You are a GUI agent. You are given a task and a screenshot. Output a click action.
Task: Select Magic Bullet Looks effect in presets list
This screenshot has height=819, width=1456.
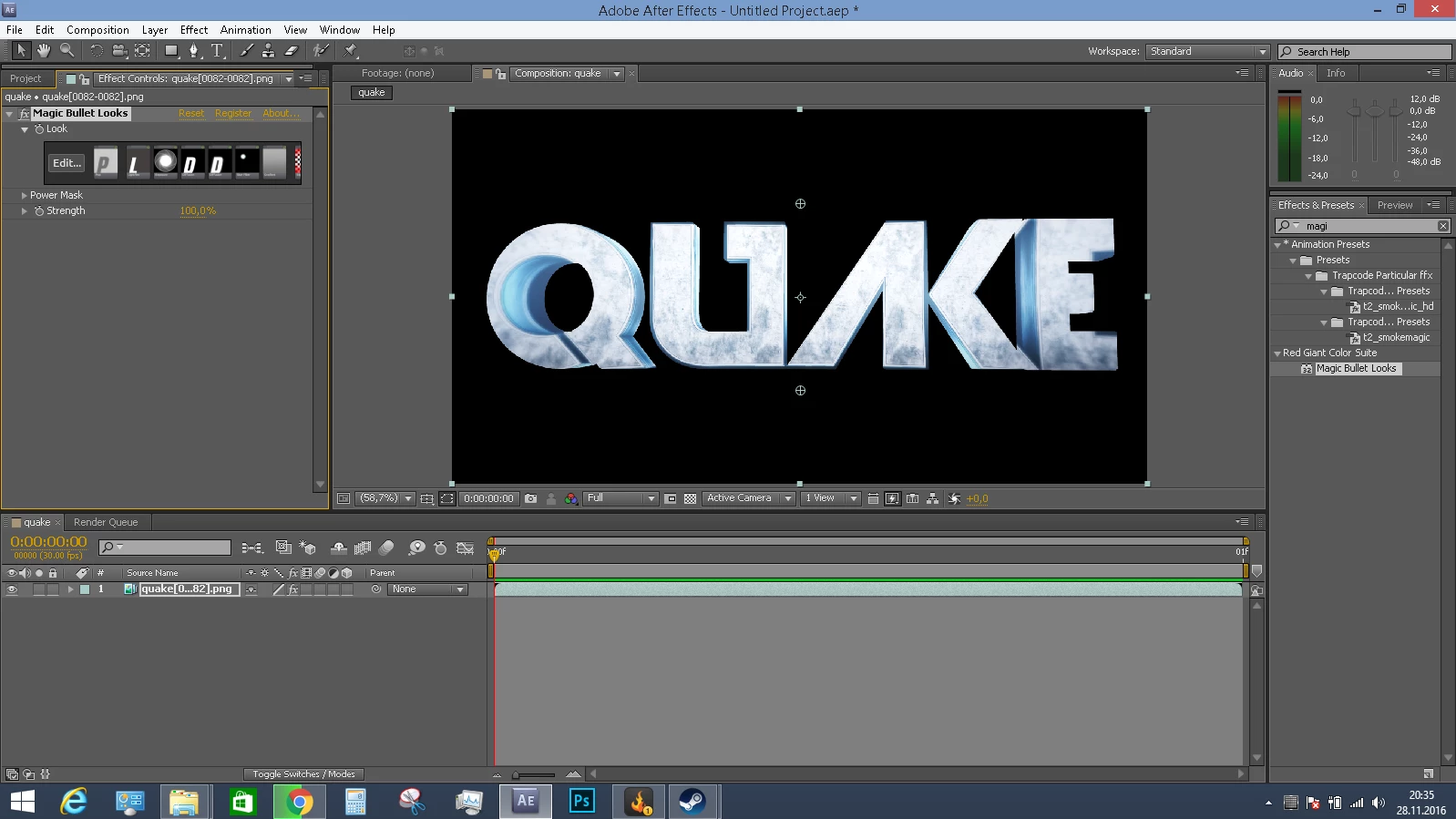coord(1356,368)
